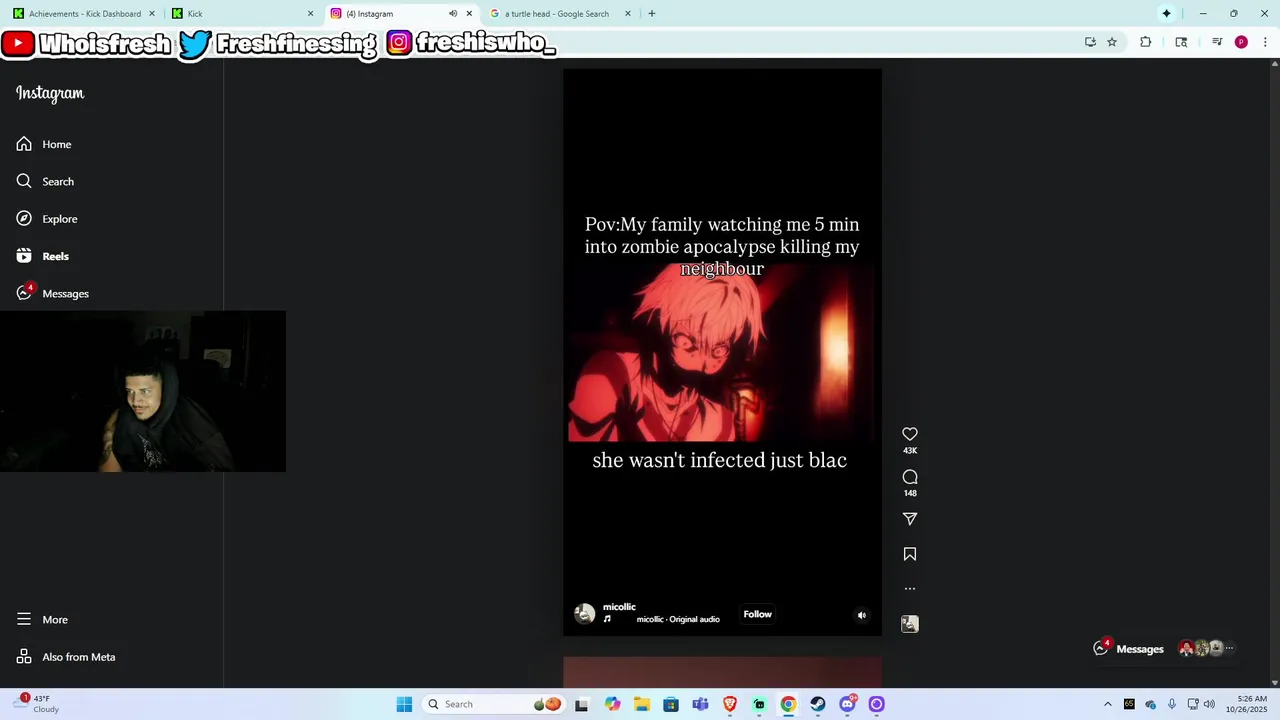Viewport: 1280px width, 720px height.
Task: Expand the system tray hidden icons chevron
Action: point(1107,704)
